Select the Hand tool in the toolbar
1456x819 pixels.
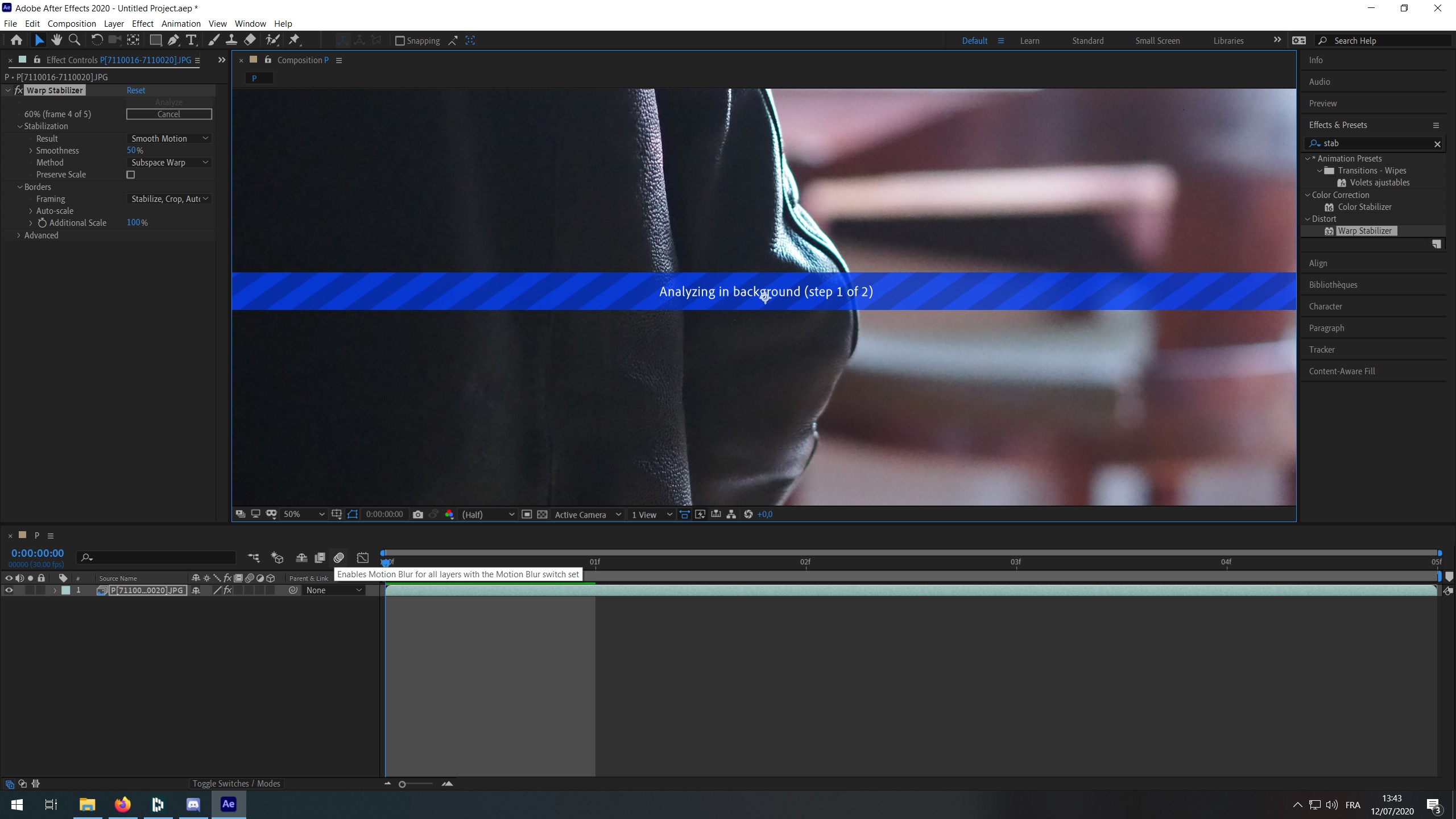coord(57,40)
